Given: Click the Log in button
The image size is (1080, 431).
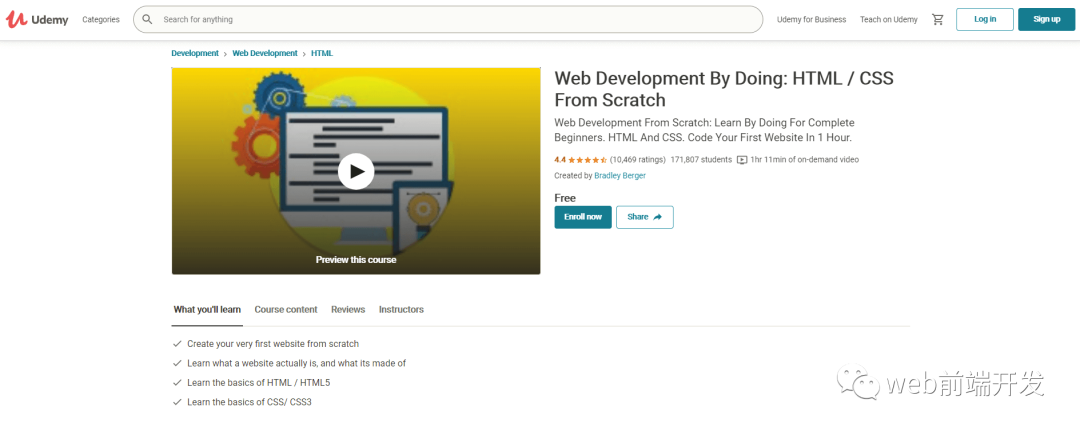Looking at the screenshot, I should [x=985, y=19].
